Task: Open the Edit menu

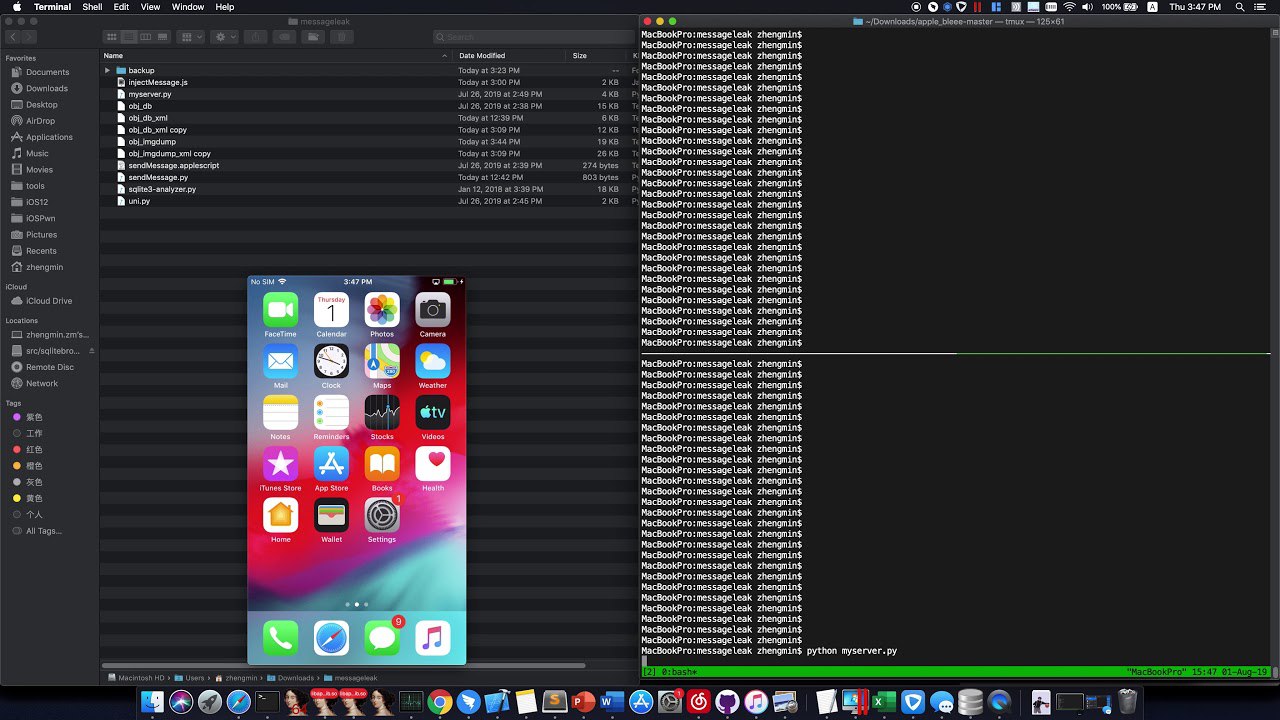Action: point(121,7)
